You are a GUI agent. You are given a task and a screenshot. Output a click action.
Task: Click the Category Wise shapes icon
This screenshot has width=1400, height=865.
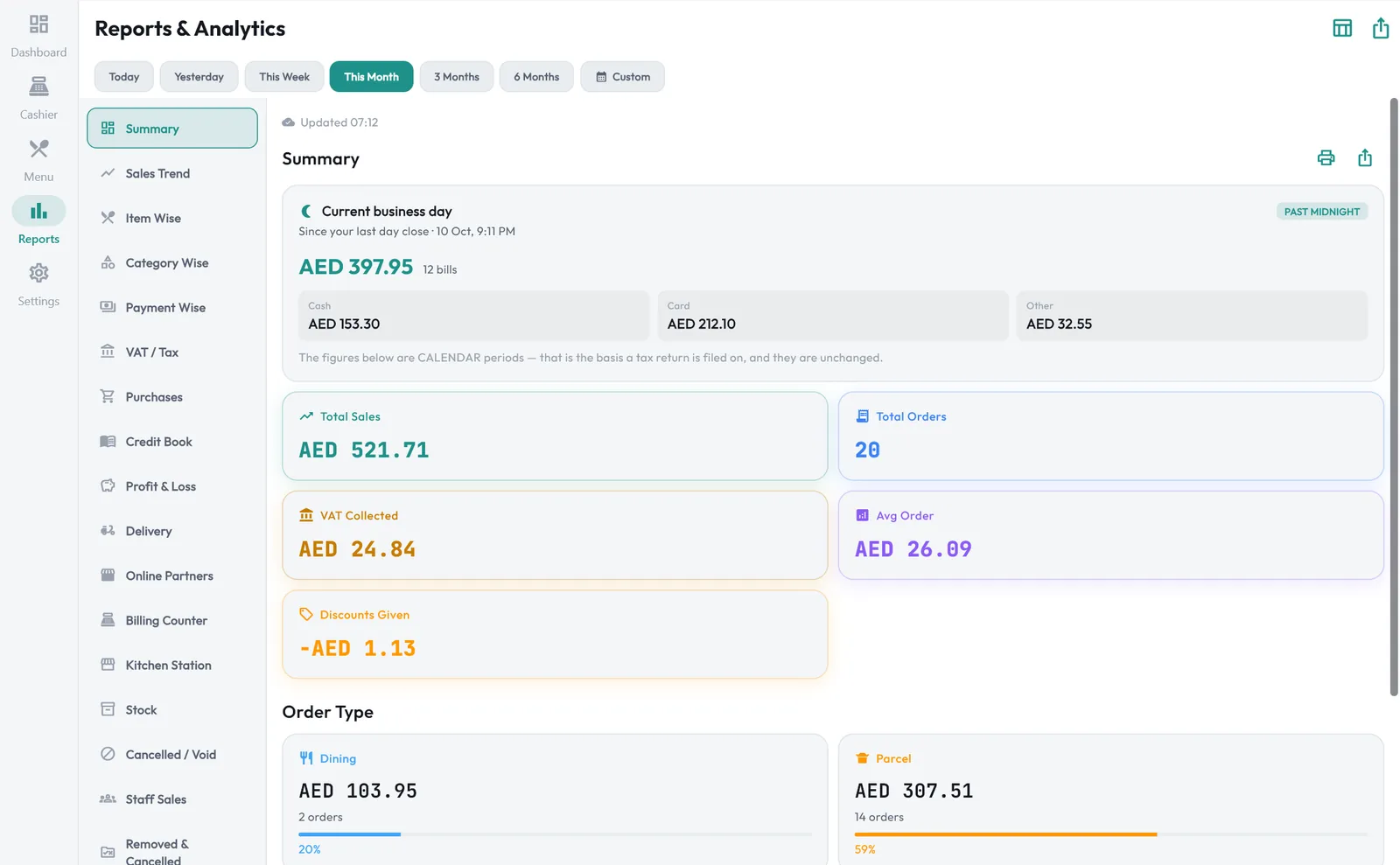(108, 262)
